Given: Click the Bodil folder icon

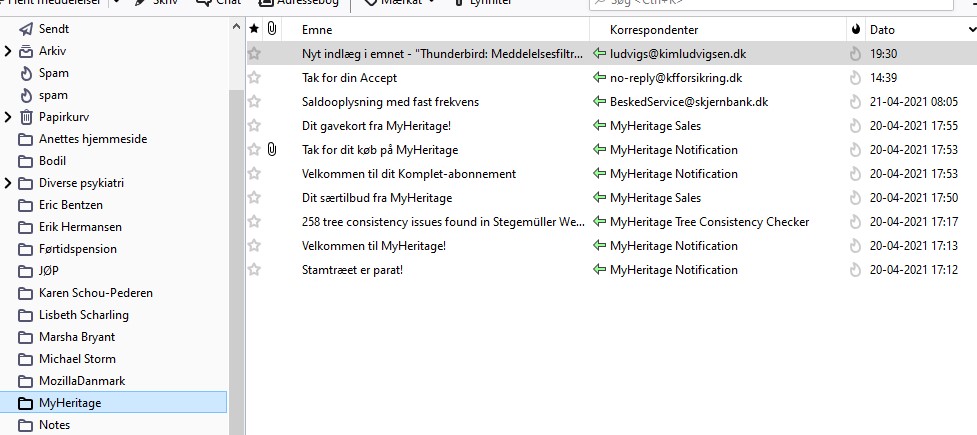Looking at the screenshot, I should [x=26, y=161].
